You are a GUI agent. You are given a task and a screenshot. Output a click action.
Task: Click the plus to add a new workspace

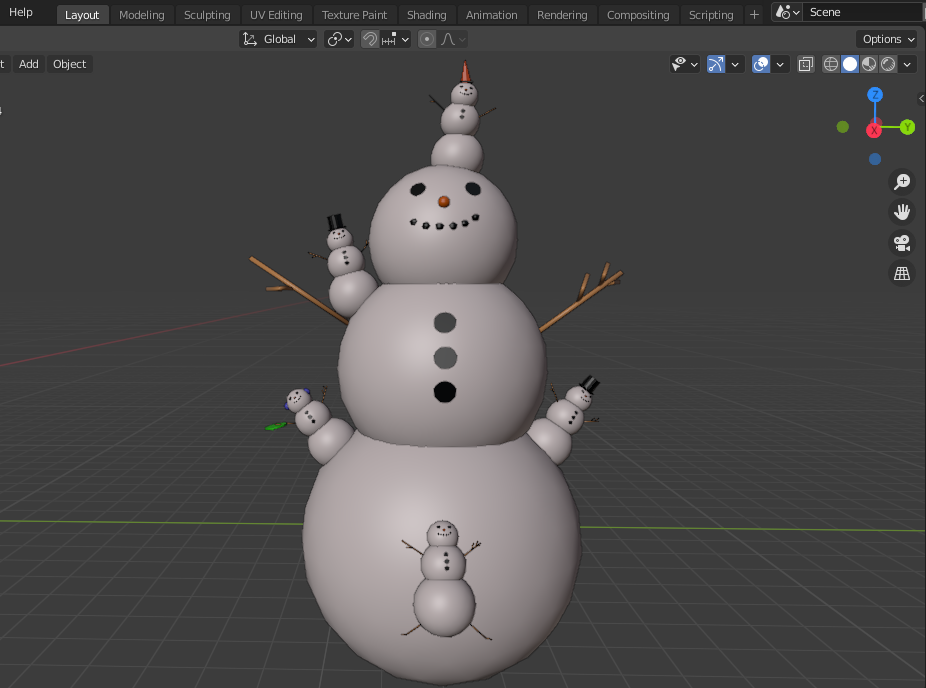[x=754, y=14]
